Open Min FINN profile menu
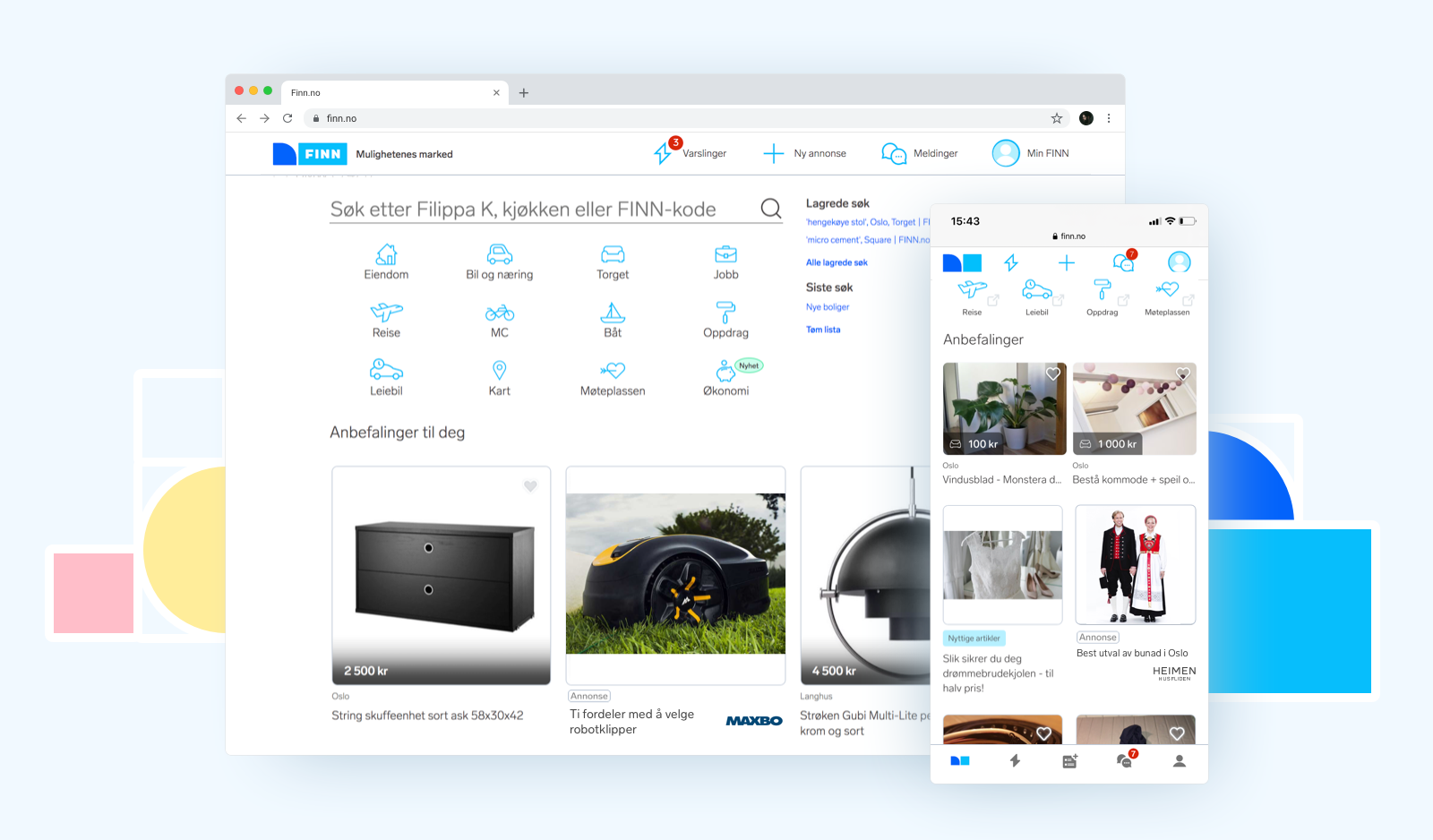Image resolution: width=1433 pixels, height=840 pixels. [1031, 153]
